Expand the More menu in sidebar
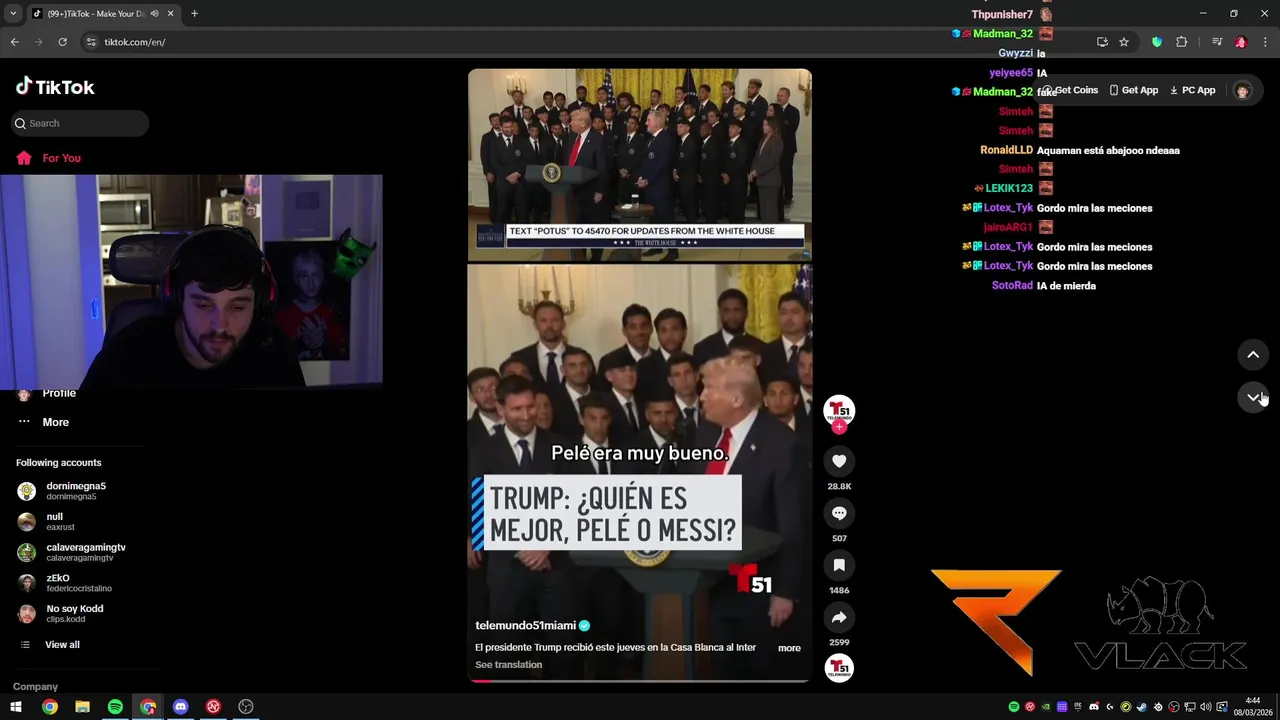The height and width of the screenshot is (720, 1280). click(x=43, y=422)
